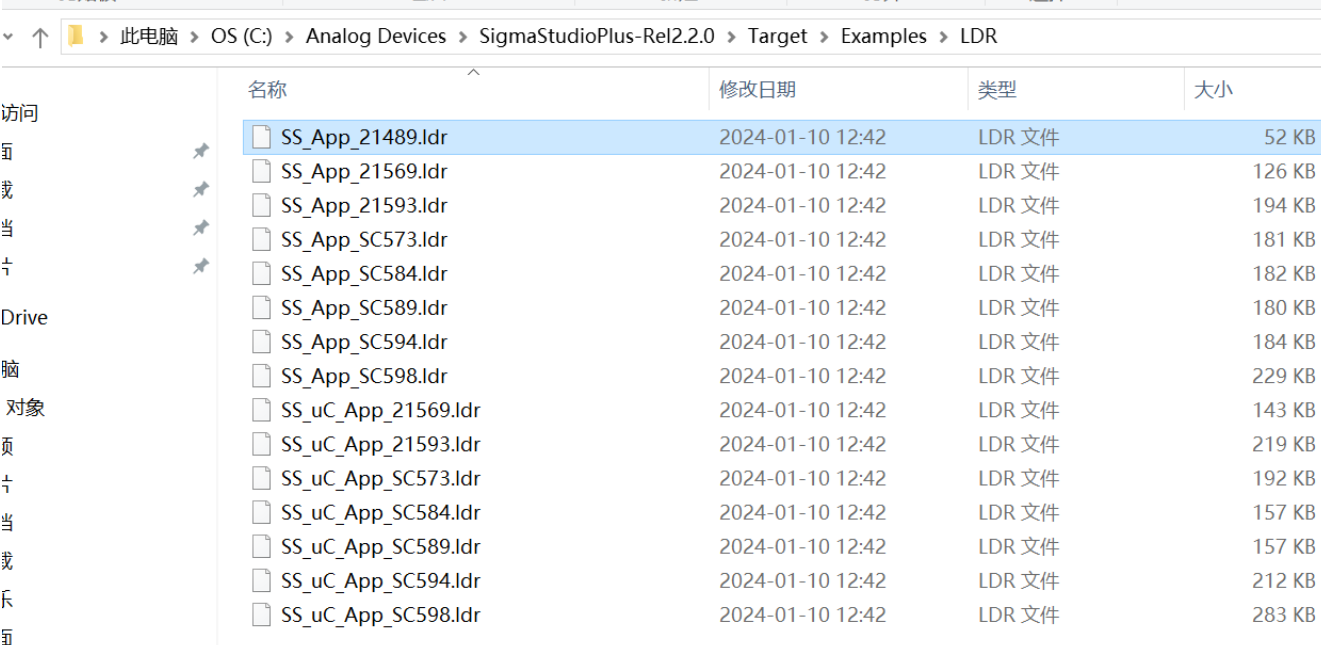This screenshot has width=1321, height=645.
Task: Click the file icon of SS_App_SC589.ldr
Action: click(x=262, y=307)
